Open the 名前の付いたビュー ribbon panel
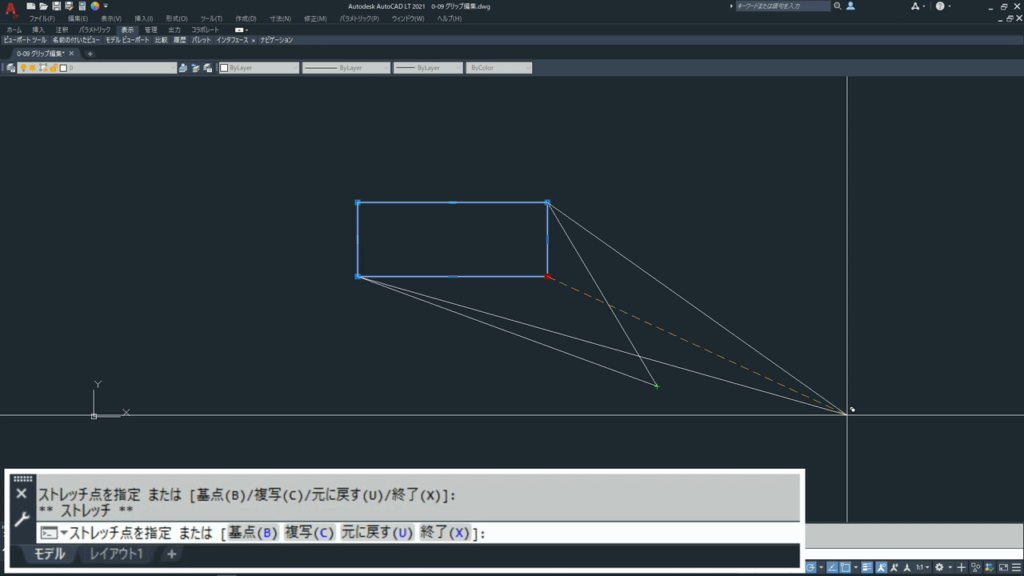 tap(76, 40)
